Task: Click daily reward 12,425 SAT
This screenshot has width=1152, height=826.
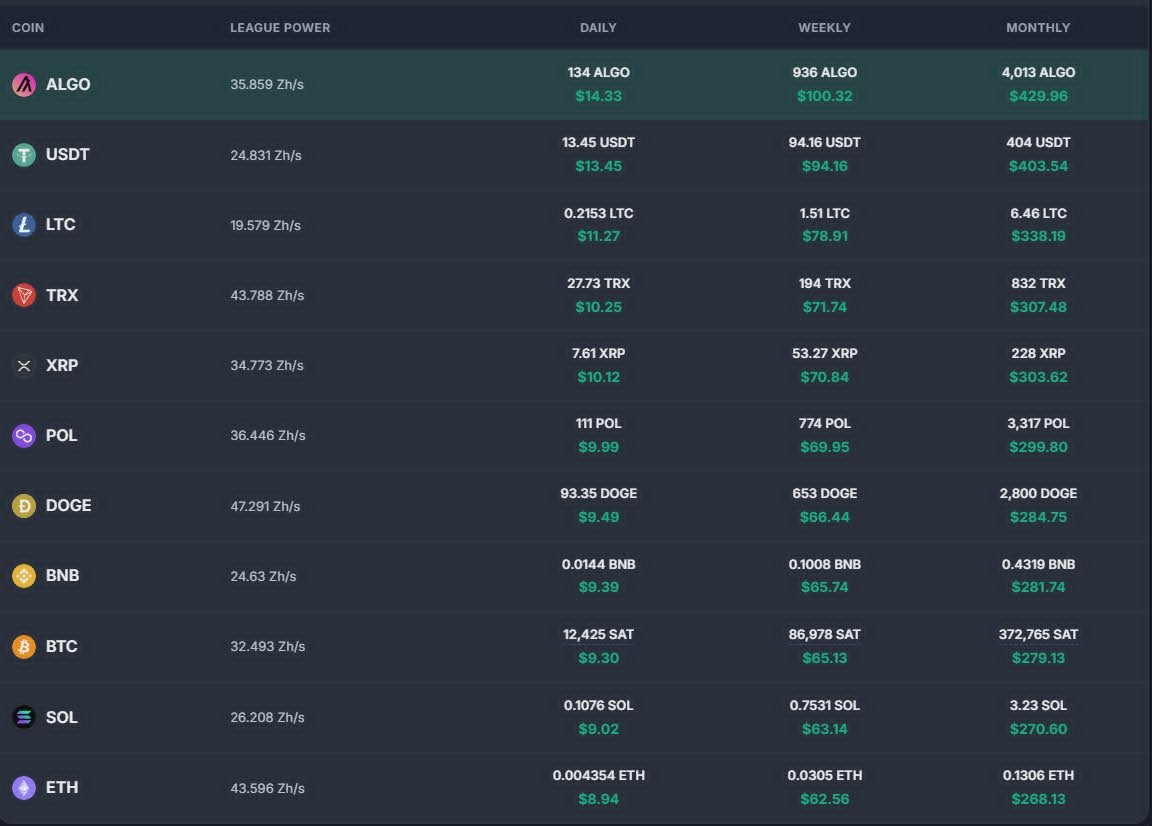Action: coord(598,634)
